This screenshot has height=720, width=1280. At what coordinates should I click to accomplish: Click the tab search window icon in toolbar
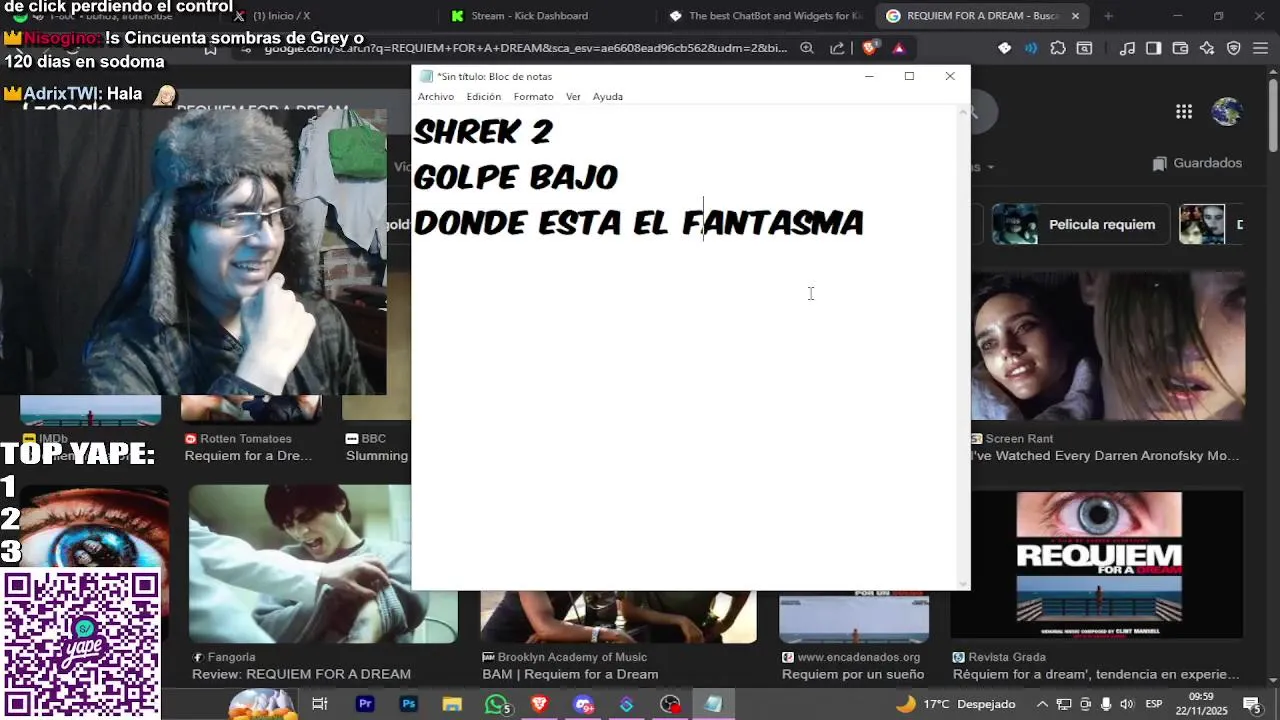(1084, 48)
